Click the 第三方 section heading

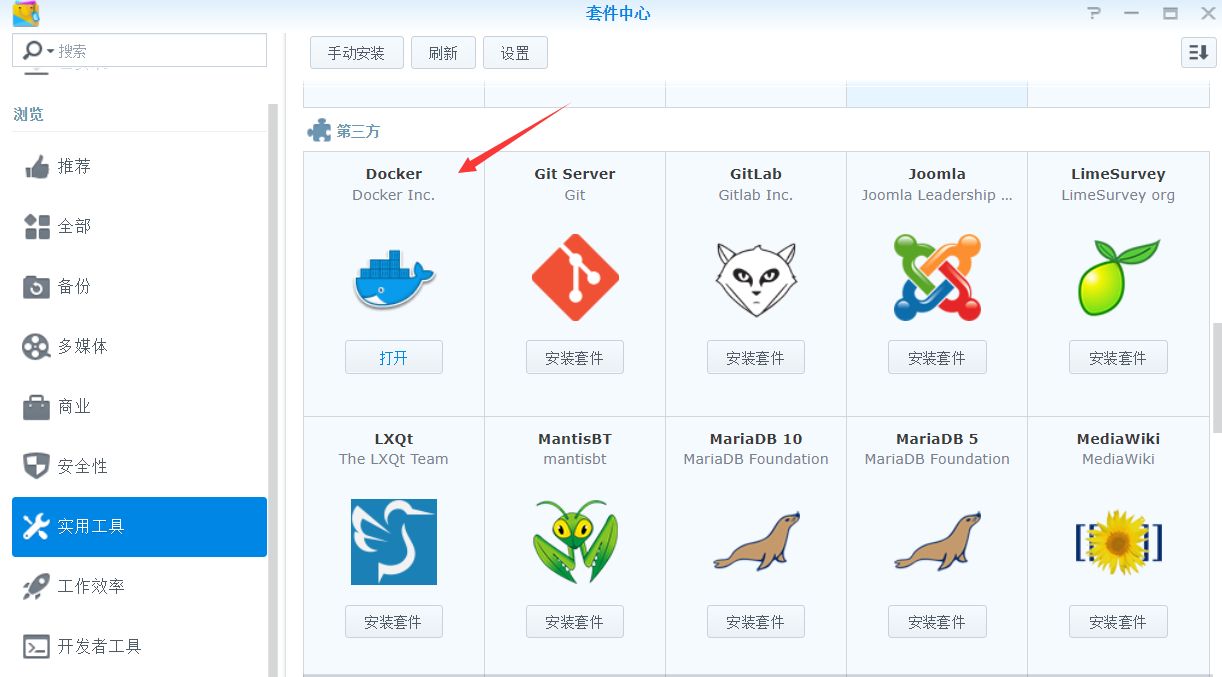tap(358, 131)
